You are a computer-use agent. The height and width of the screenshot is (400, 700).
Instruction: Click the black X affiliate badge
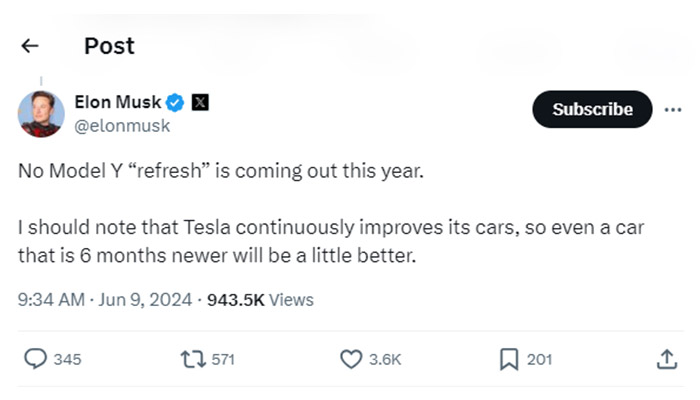pyautogui.click(x=200, y=102)
